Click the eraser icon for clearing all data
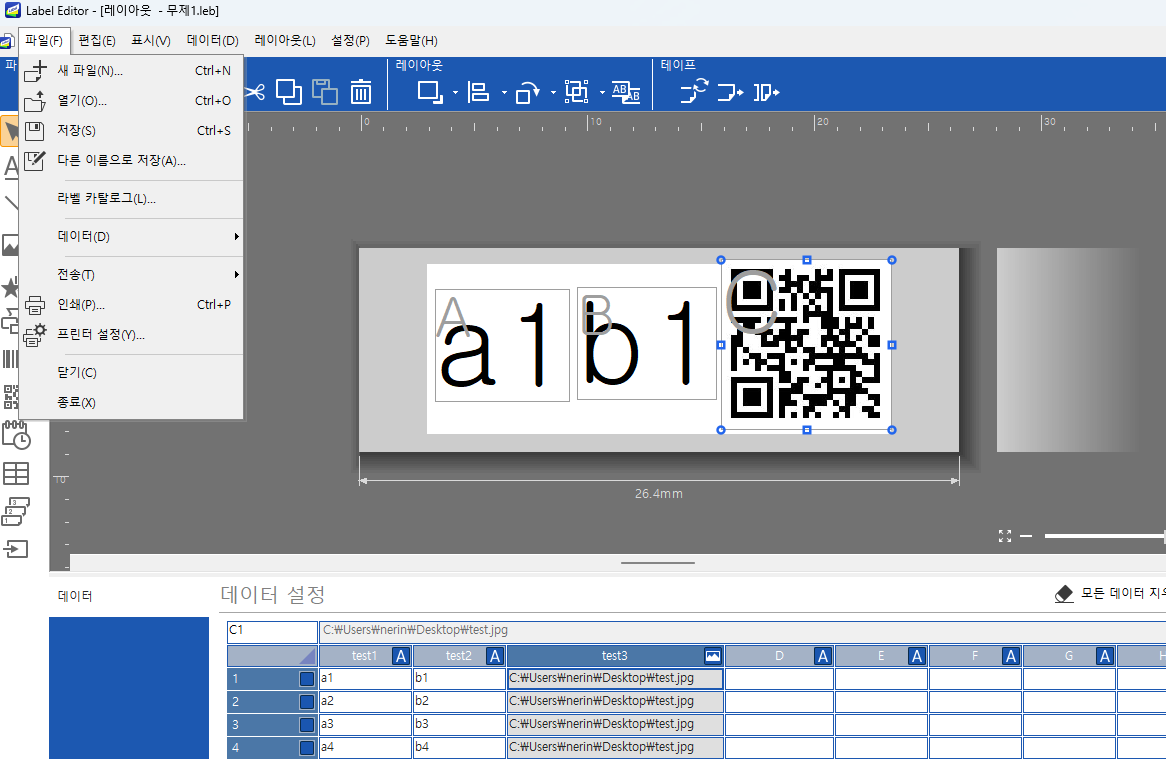This screenshot has height=759, width=1166. pyautogui.click(x=1064, y=593)
